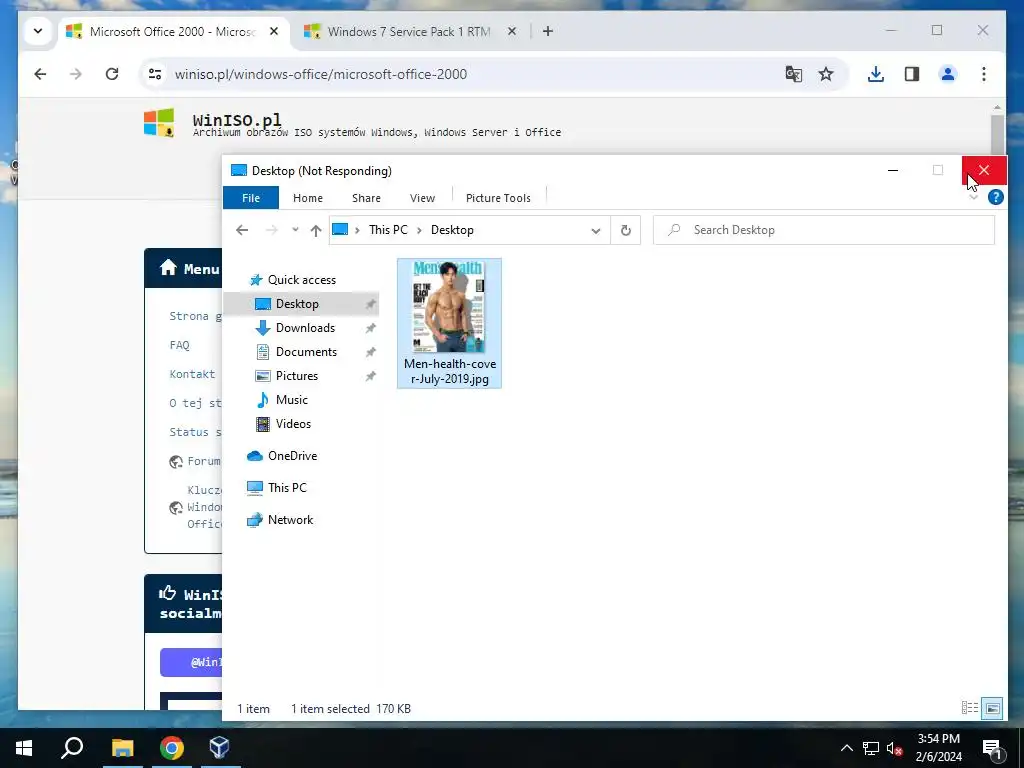The image size is (1024, 768).
Task: Open a new Chrome tab
Action: [548, 31]
